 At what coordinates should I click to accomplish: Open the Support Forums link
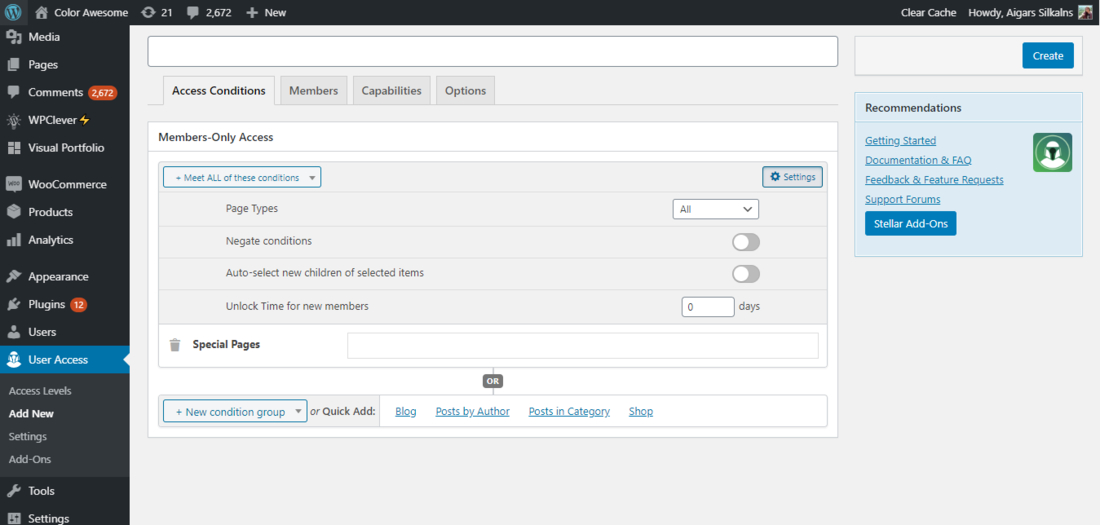pyautogui.click(x=903, y=199)
